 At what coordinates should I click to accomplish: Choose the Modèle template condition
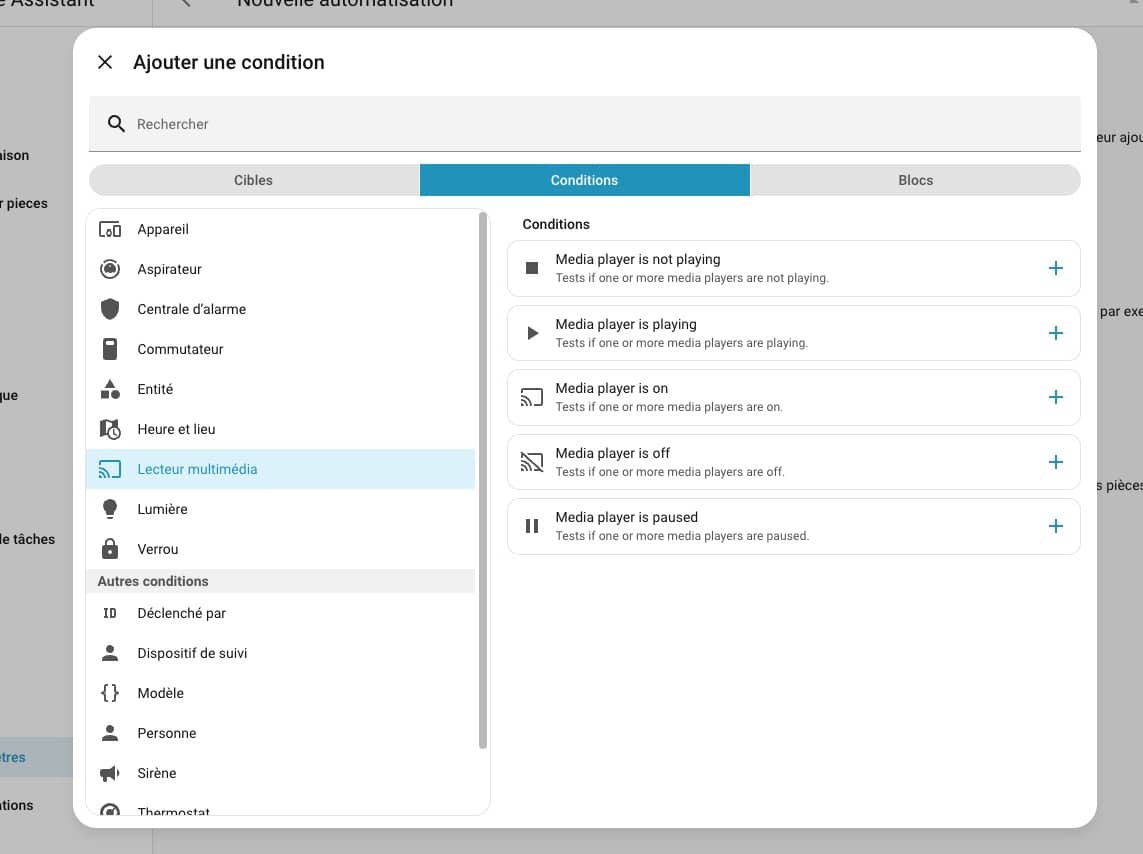pos(160,693)
